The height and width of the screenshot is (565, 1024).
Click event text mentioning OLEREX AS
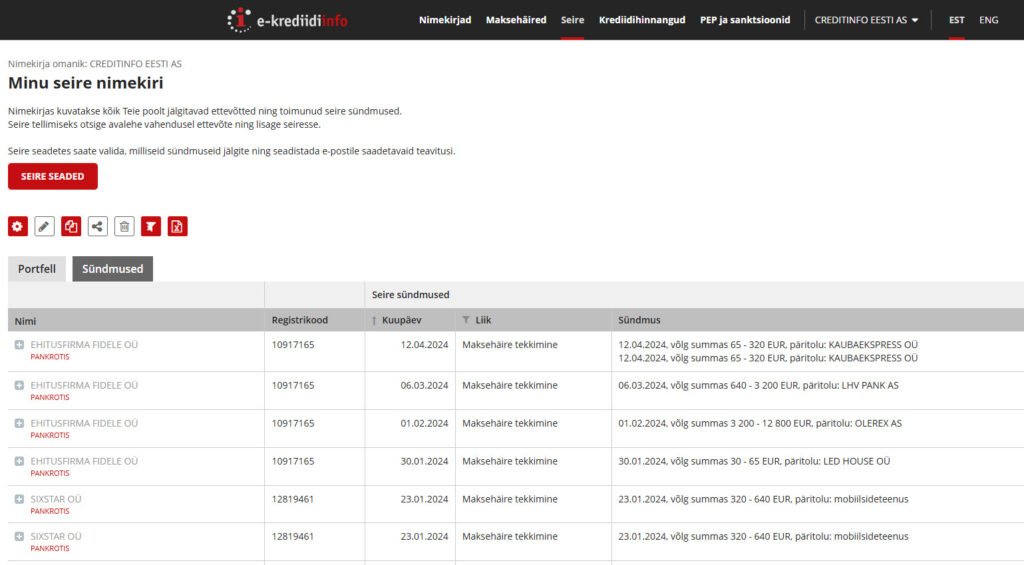click(x=760, y=423)
